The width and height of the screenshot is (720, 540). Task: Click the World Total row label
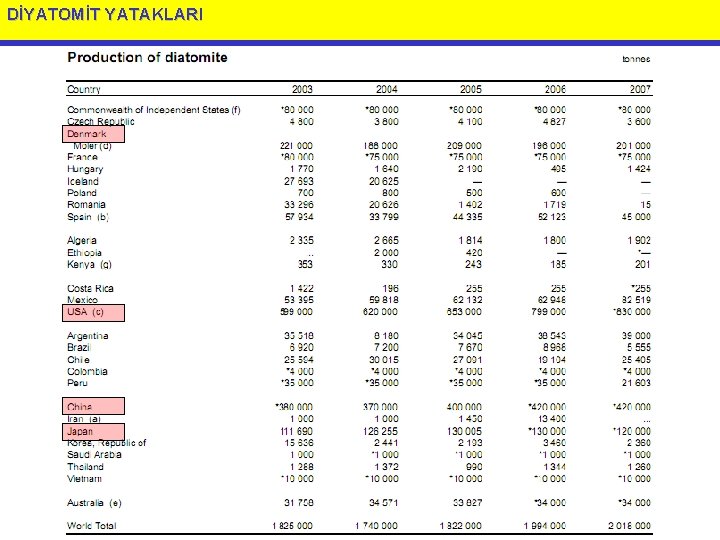[x=92, y=526]
